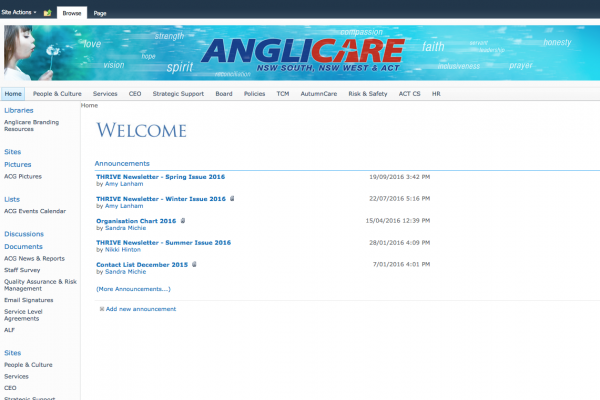Open People & Culture in the sidebar
Screen dimensions: 600x400
pyautogui.click(x=28, y=365)
